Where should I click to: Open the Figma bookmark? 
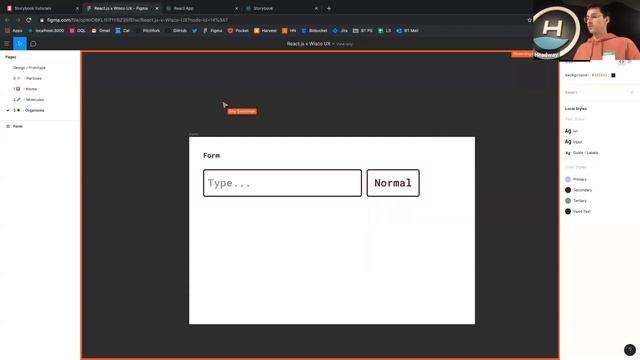click(x=213, y=31)
